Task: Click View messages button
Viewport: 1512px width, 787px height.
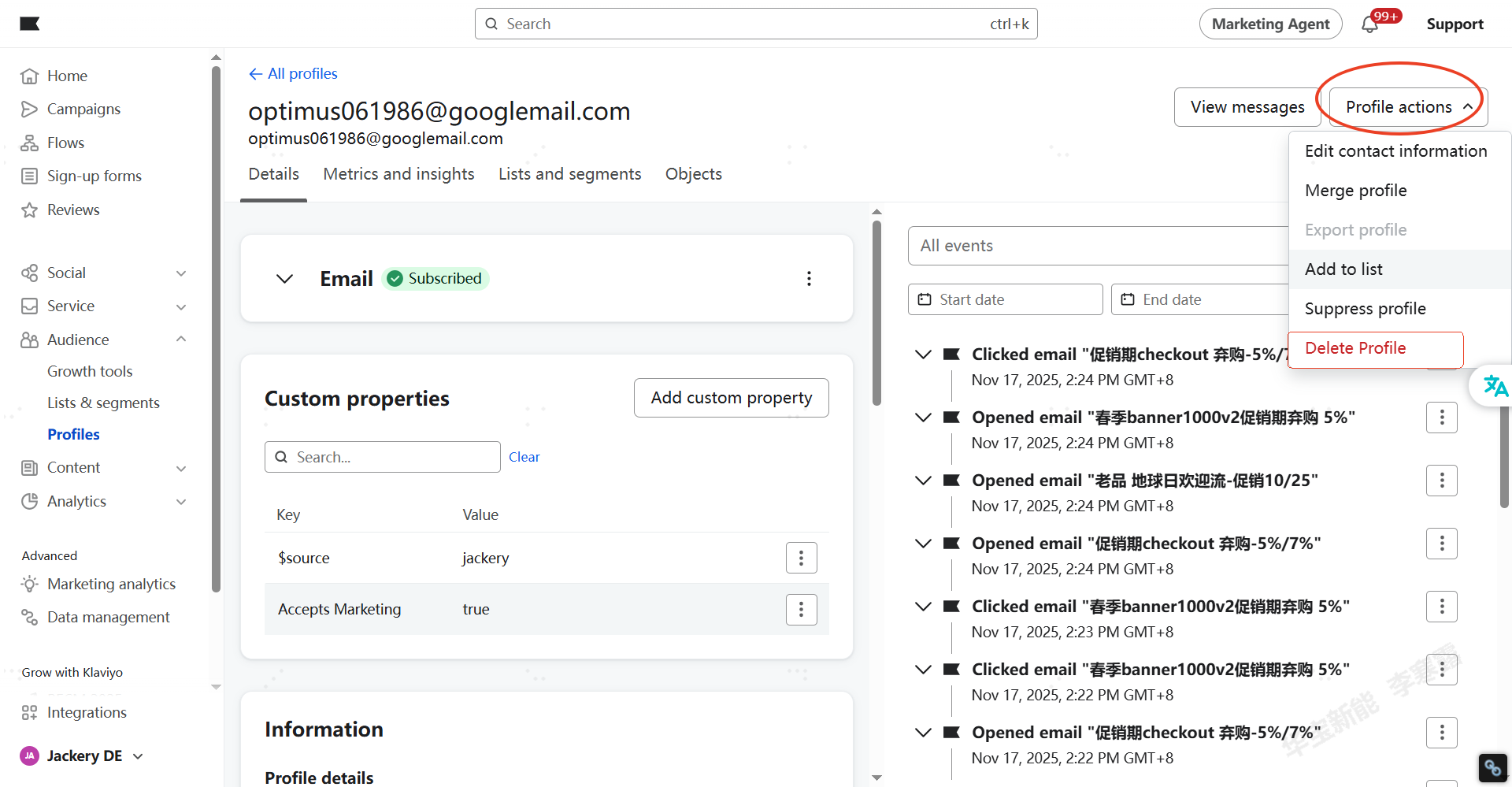Action: click(x=1247, y=107)
